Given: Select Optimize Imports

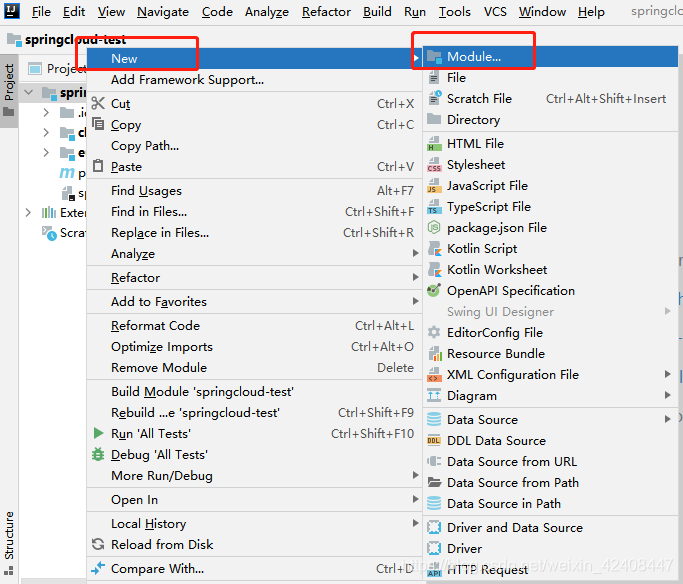Looking at the screenshot, I should (254, 347).
